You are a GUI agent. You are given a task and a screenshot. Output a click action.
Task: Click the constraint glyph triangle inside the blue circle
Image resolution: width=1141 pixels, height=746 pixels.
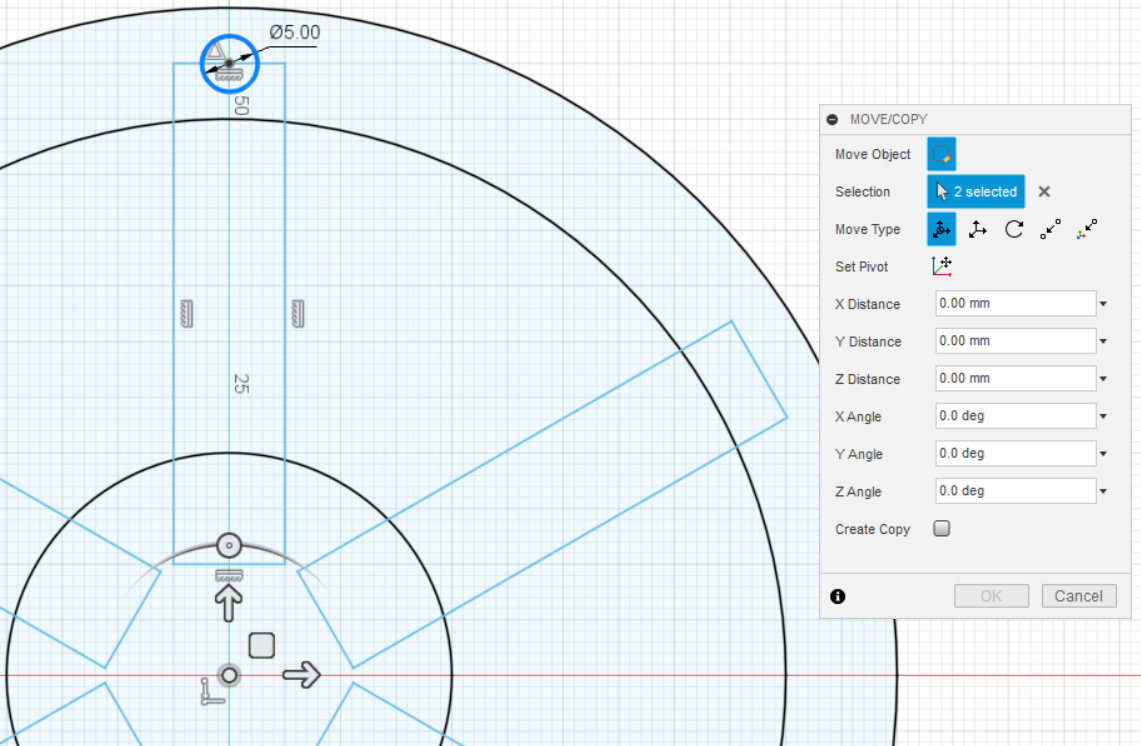pyautogui.click(x=215, y=51)
